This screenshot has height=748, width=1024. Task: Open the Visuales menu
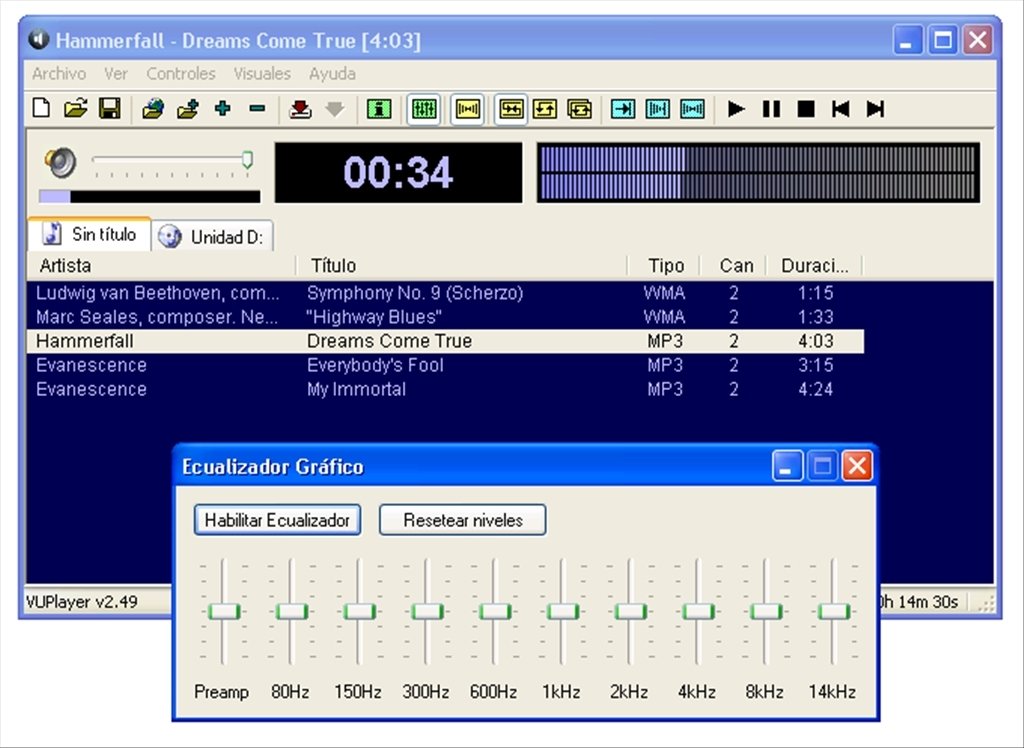pos(262,74)
